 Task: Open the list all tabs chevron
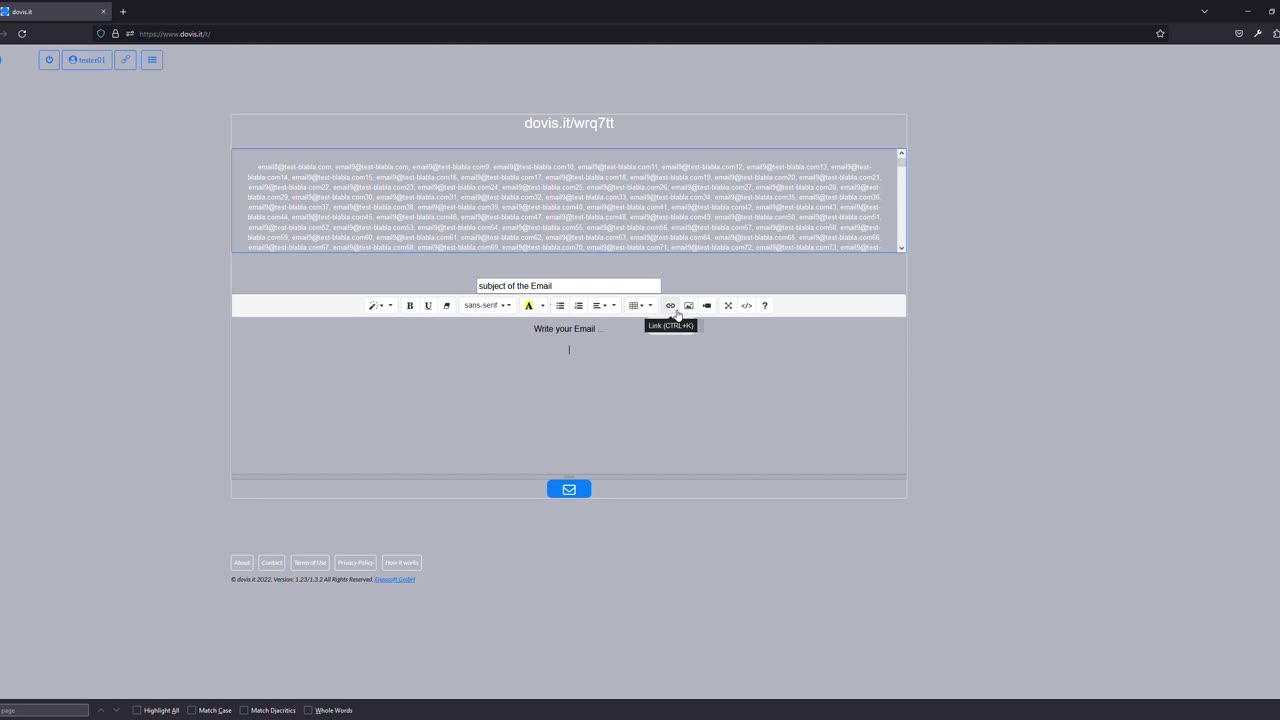(x=1204, y=12)
